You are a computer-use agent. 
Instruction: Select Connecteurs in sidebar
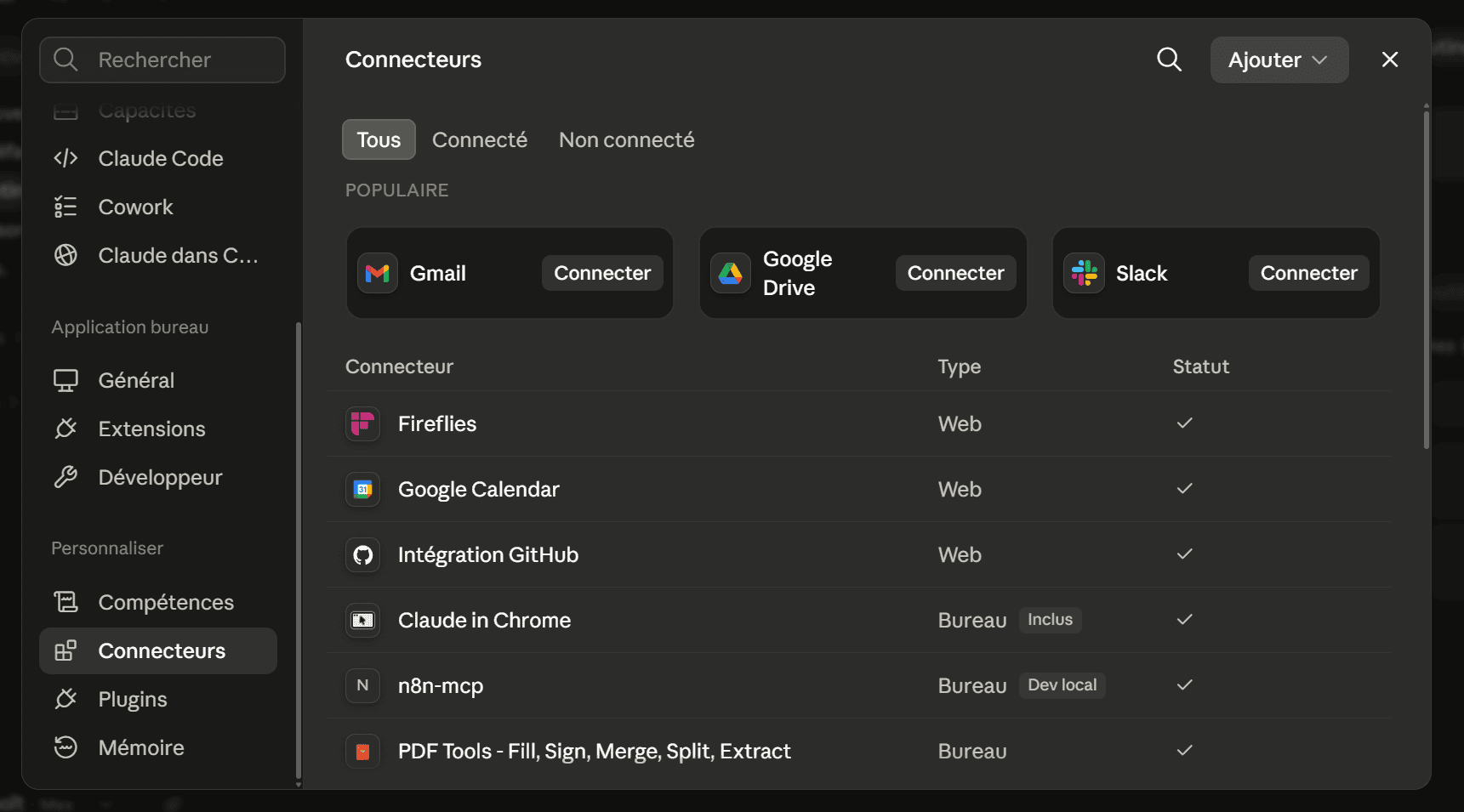(158, 650)
